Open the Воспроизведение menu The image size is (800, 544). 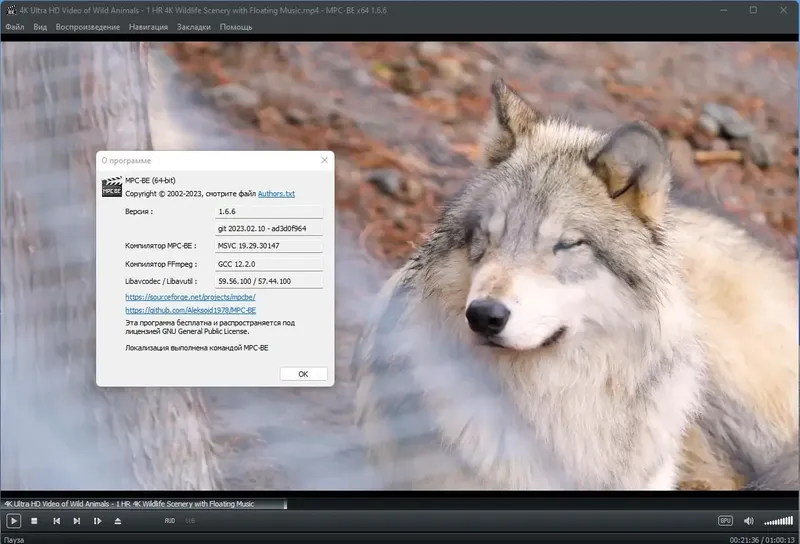pos(86,27)
